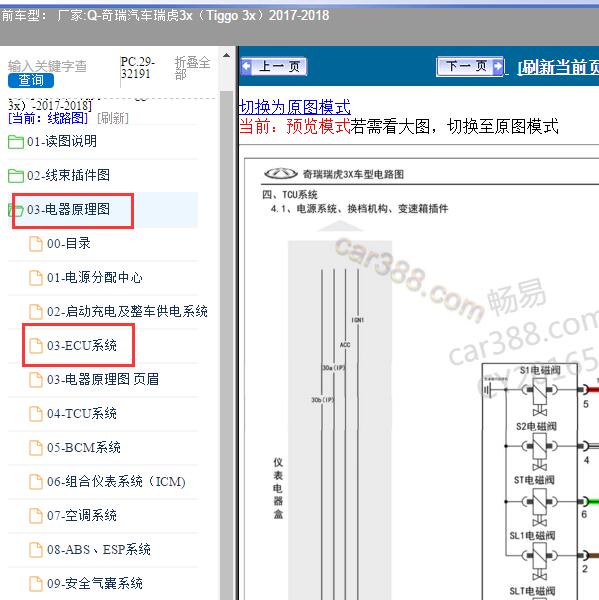Click document icon of 04-TCU系统

(x=36, y=414)
